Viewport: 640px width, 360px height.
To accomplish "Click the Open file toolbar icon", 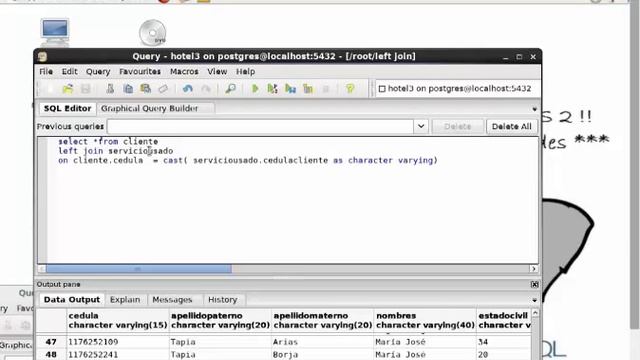I will (68, 89).
